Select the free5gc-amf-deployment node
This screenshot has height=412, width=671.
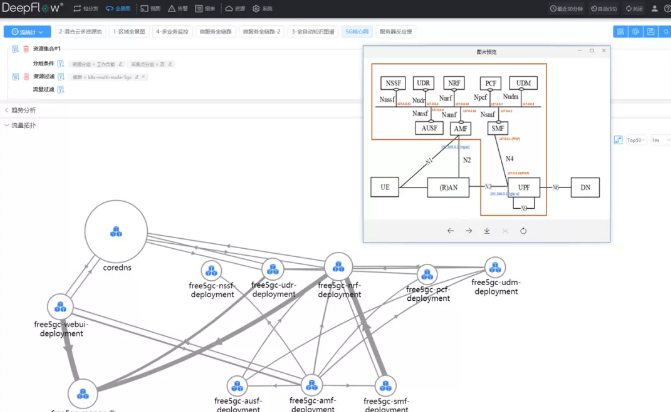[314, 384]
